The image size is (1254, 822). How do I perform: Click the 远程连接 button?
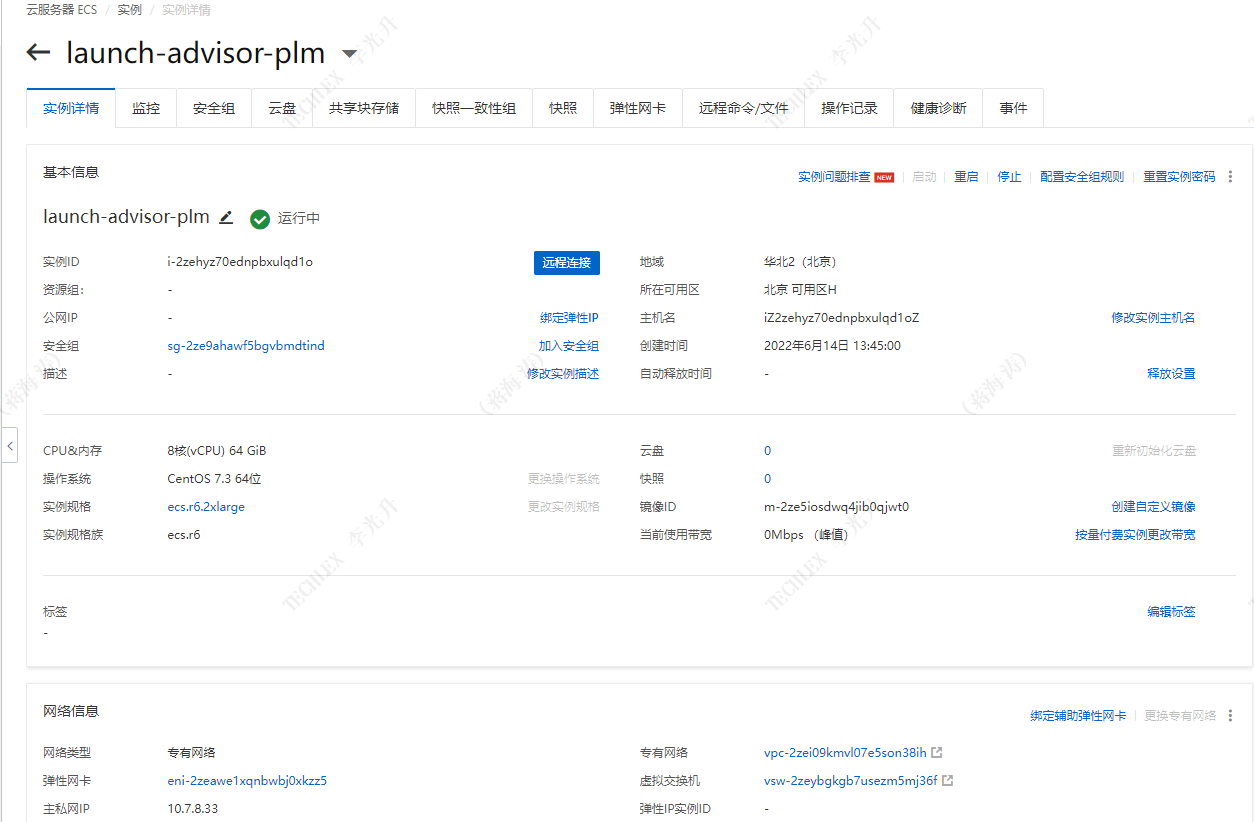[x=566, y=263]
